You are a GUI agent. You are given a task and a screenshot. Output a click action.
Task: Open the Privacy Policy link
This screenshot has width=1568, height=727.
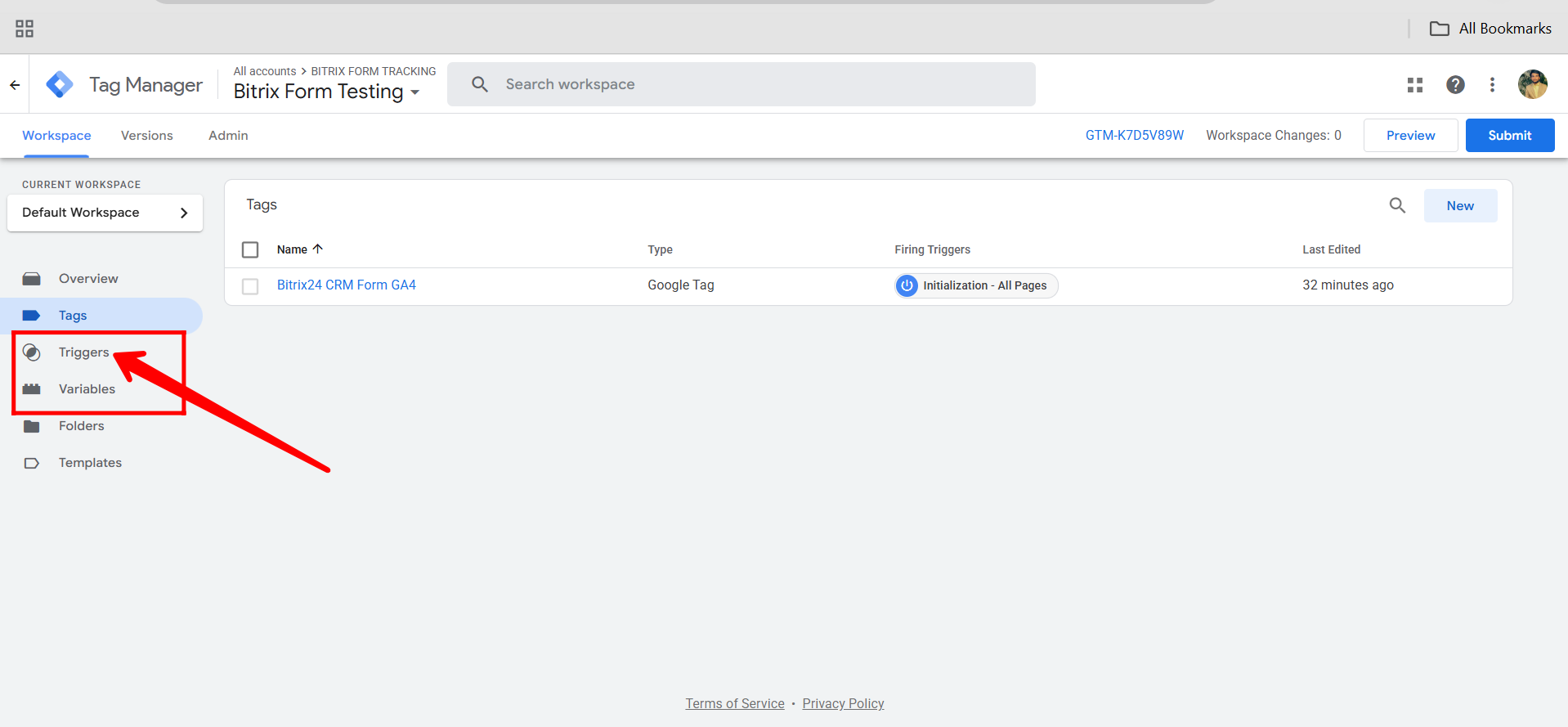coord(843,704)
